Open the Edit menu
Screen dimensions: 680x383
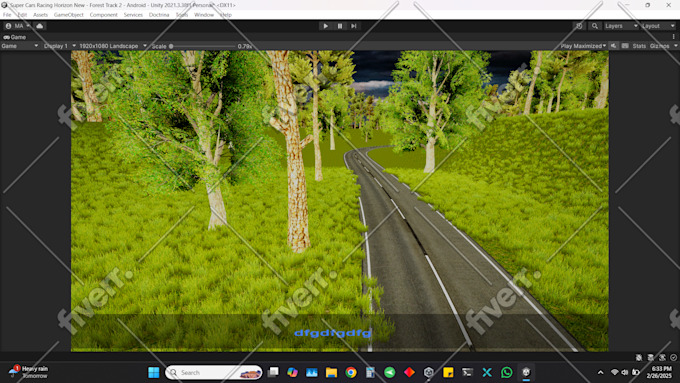pos(22,15)
